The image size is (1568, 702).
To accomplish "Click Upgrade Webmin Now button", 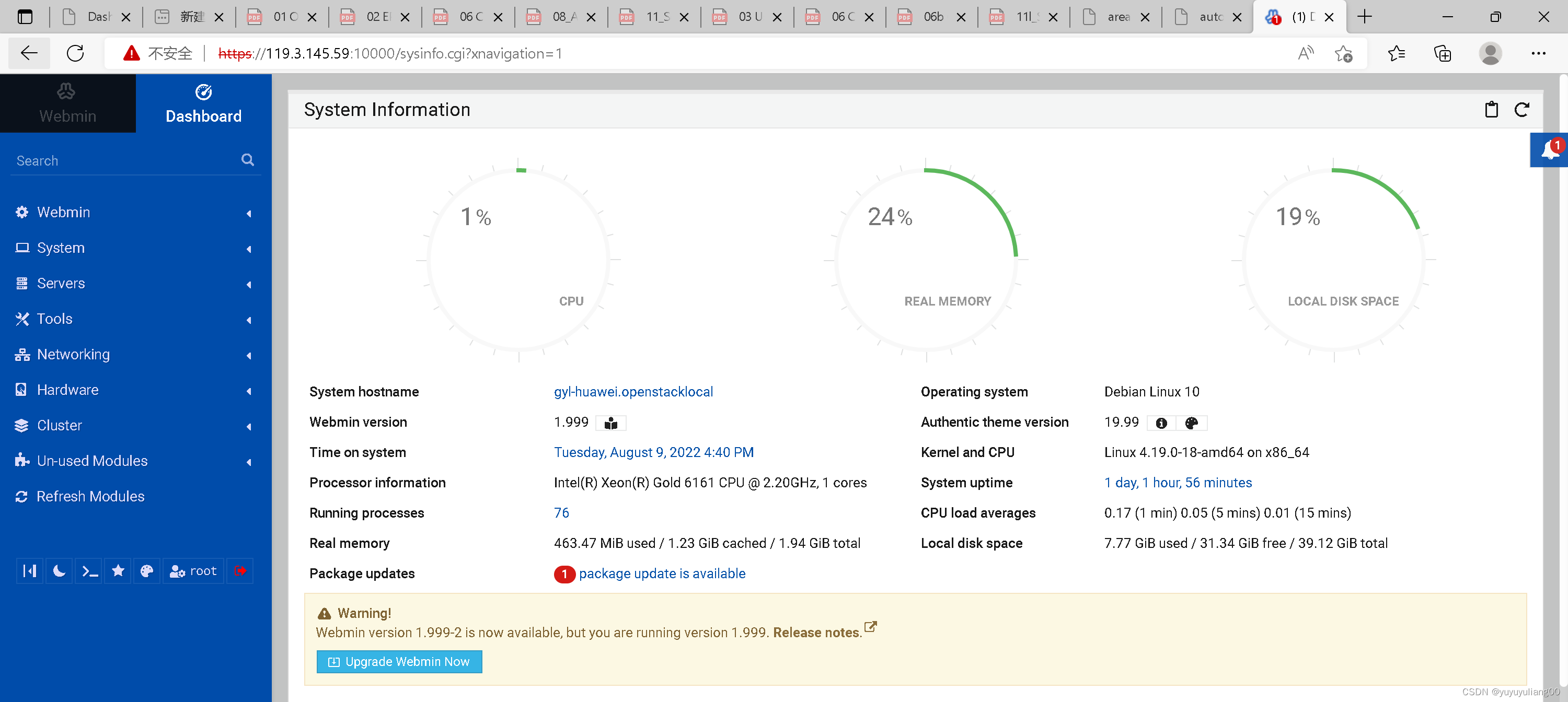I will point(398,661).
